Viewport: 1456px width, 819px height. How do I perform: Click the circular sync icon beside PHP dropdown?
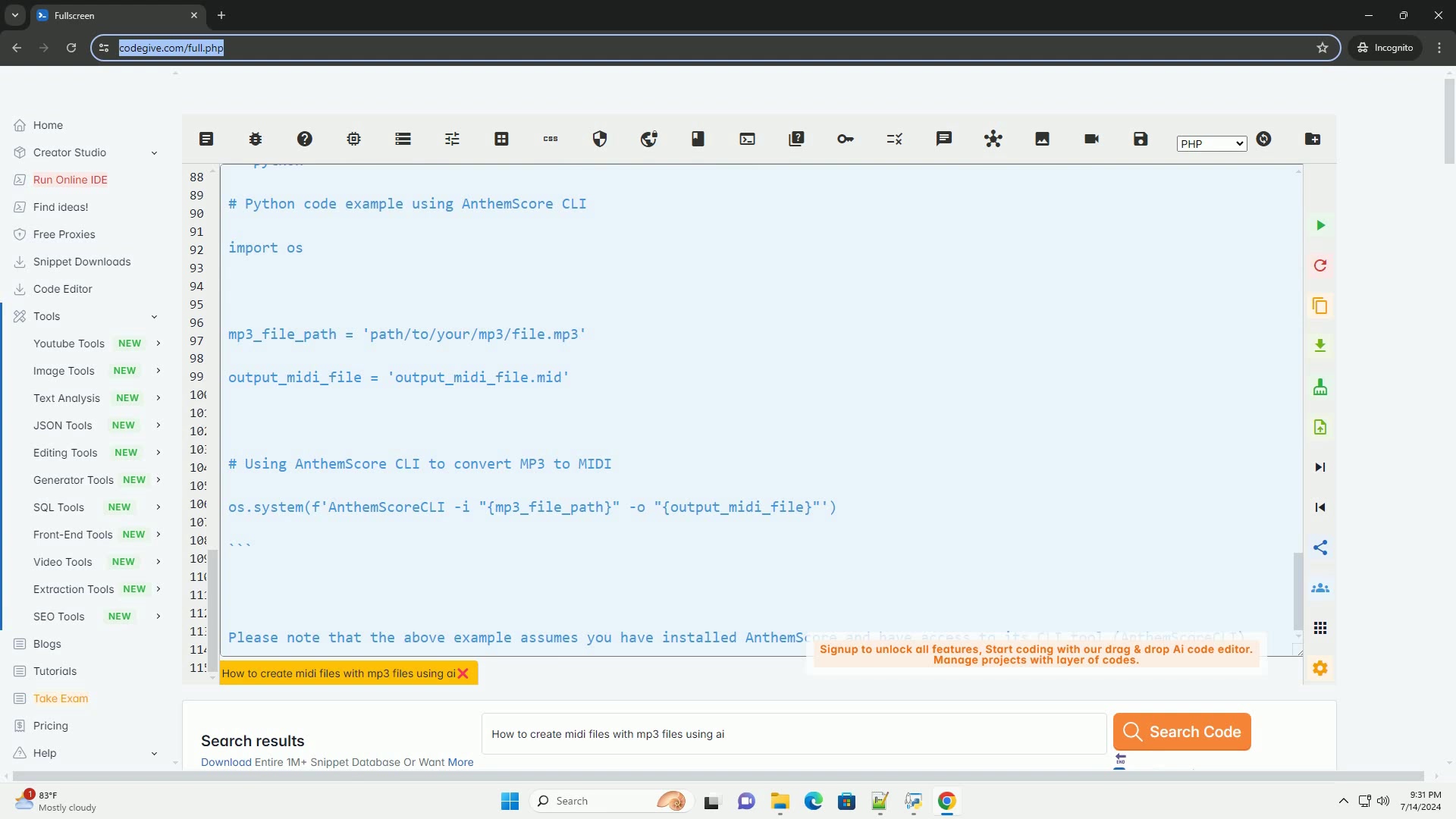(1263, 139)
